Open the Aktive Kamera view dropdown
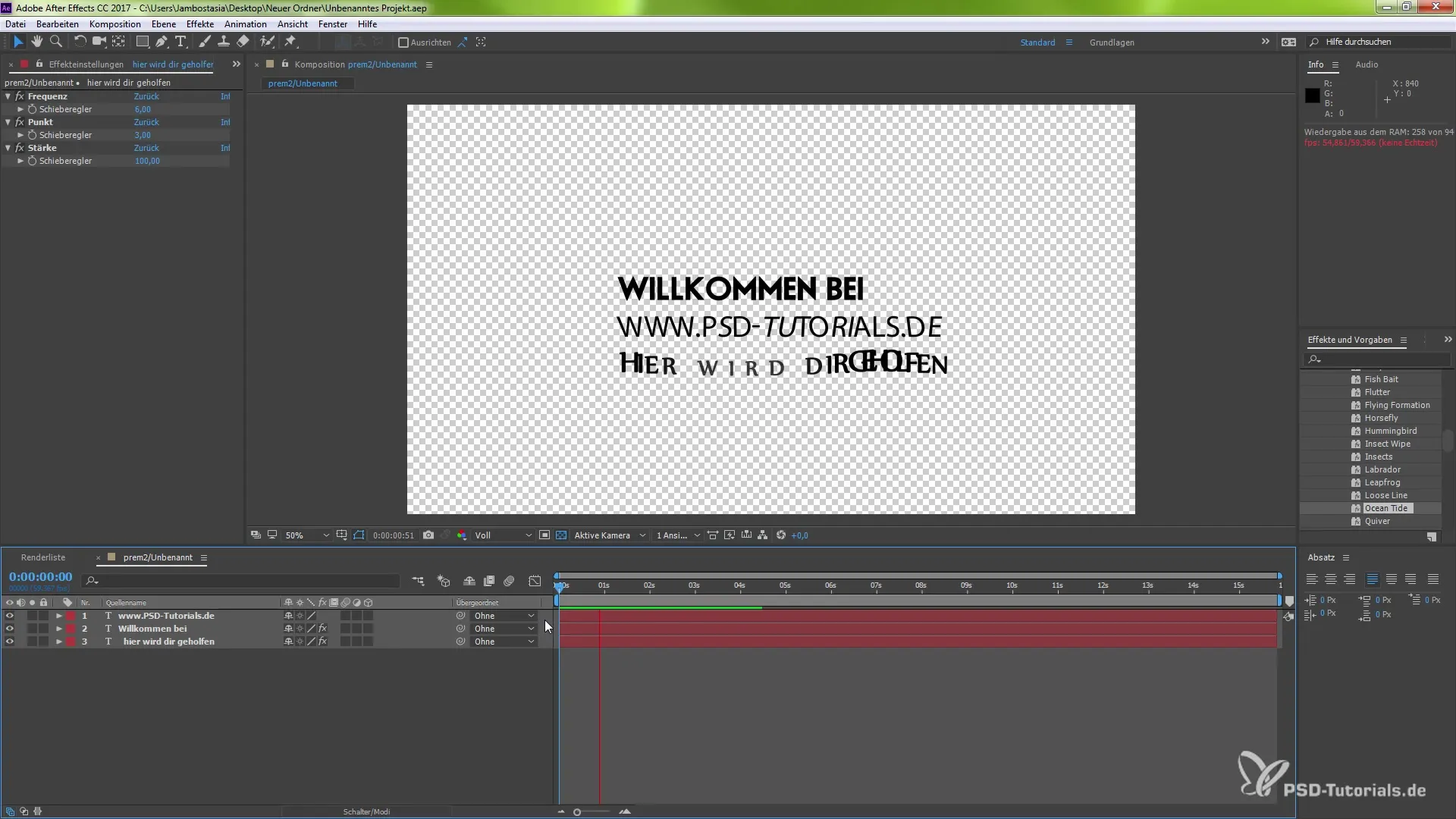 [x=610, y=535]
